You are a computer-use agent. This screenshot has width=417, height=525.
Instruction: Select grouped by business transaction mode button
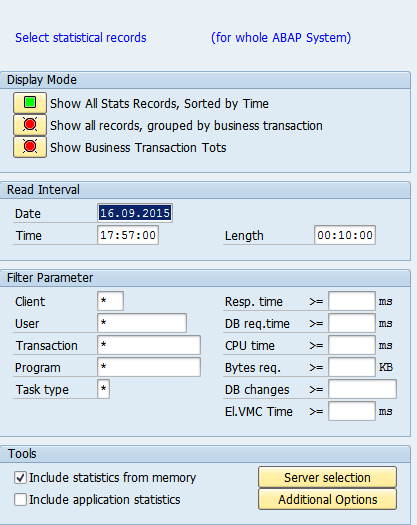pyautogui.click(x=30, y=125)
